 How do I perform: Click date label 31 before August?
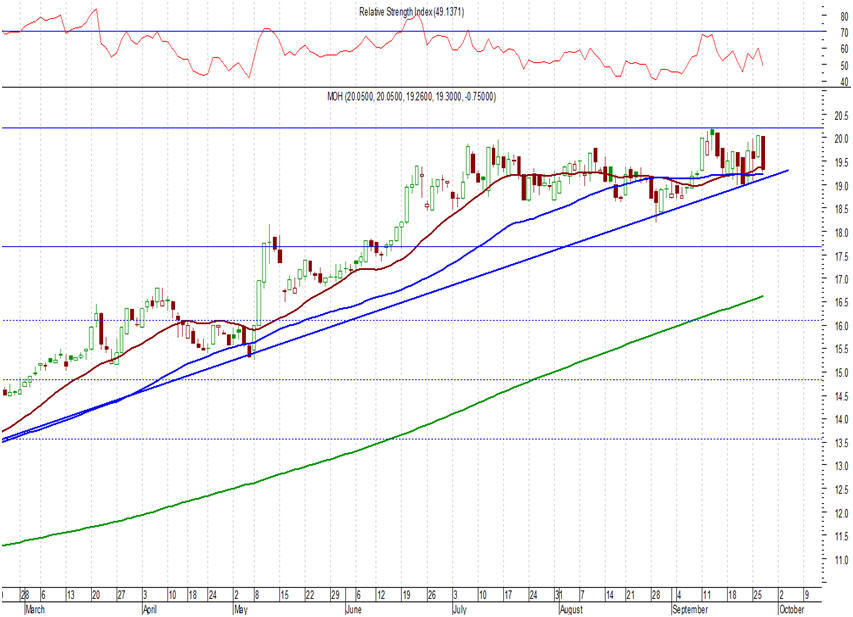pos(559,595)
